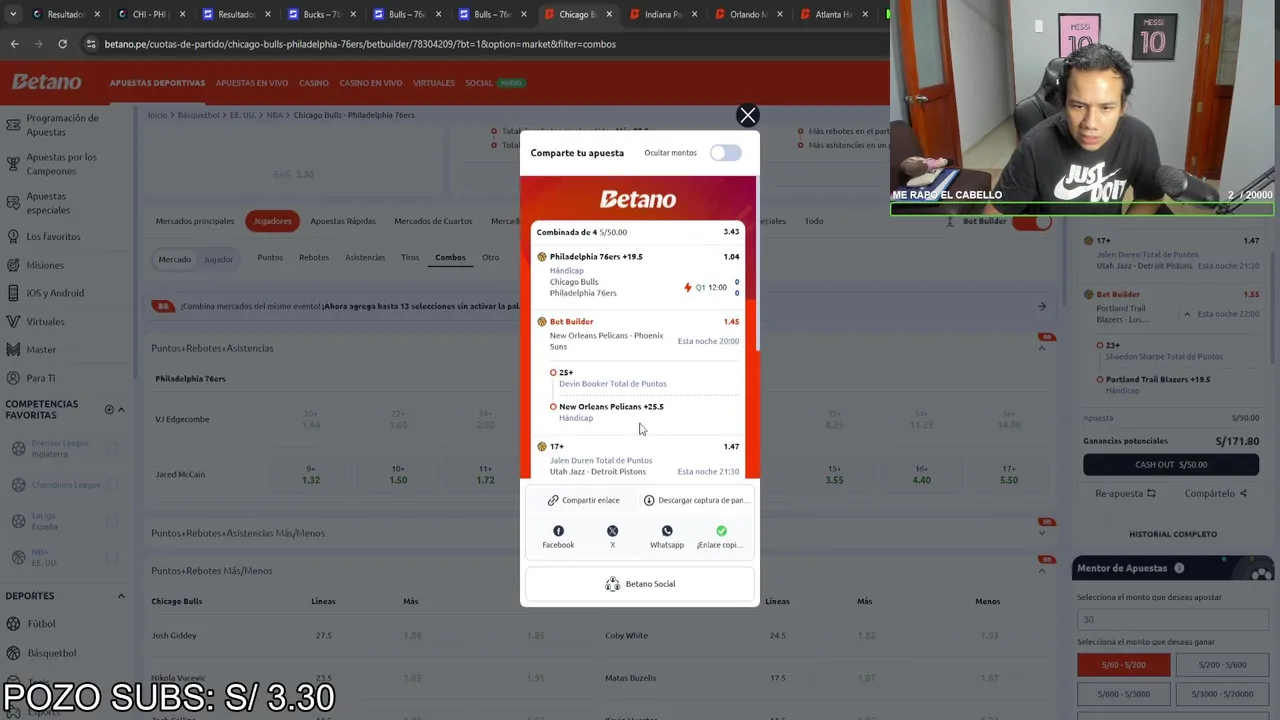Open Virtuales in the left sidebar
Image resolution: width=1280 pixels, height=720 pixels.
[x=45, y=321]
